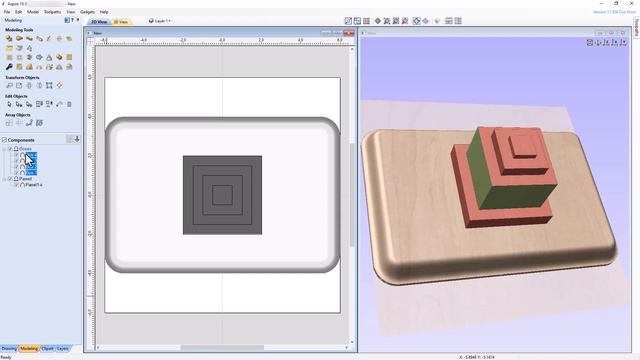This screenshot has width=640, height=360.
Task: Switch to the Layers tab at bottom
Action: [x=62, y=349]
